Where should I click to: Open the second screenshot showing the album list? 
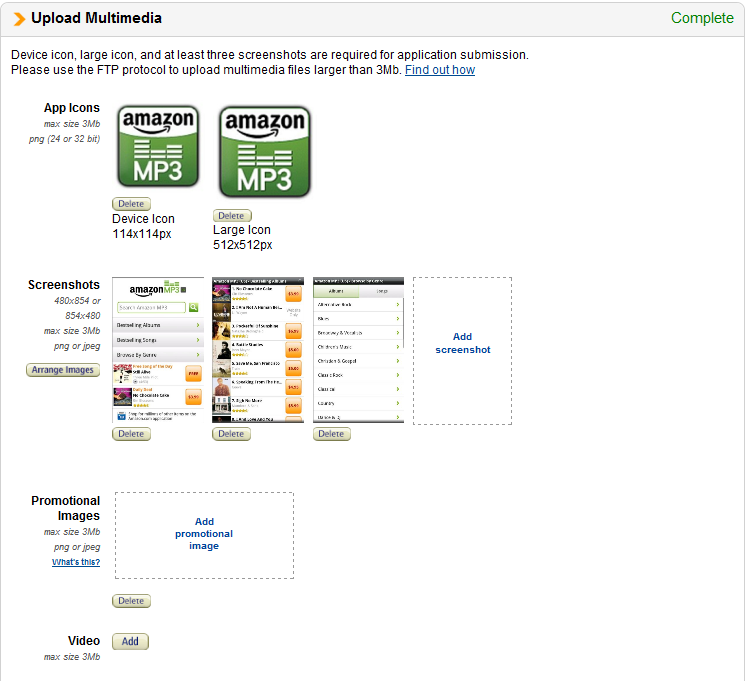tap(258, 350)
